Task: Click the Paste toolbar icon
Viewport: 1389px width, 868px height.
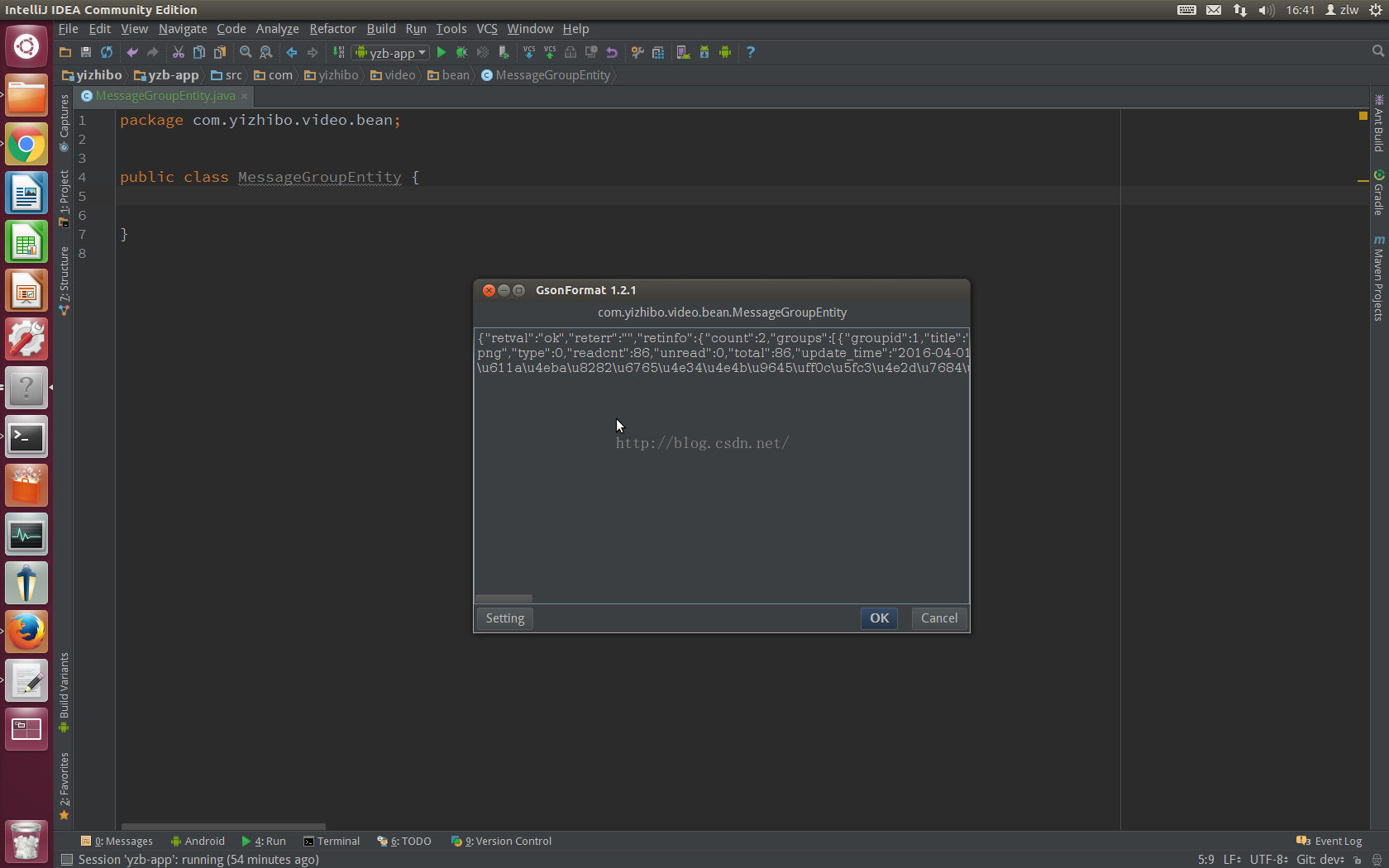Action: (220, 52)
